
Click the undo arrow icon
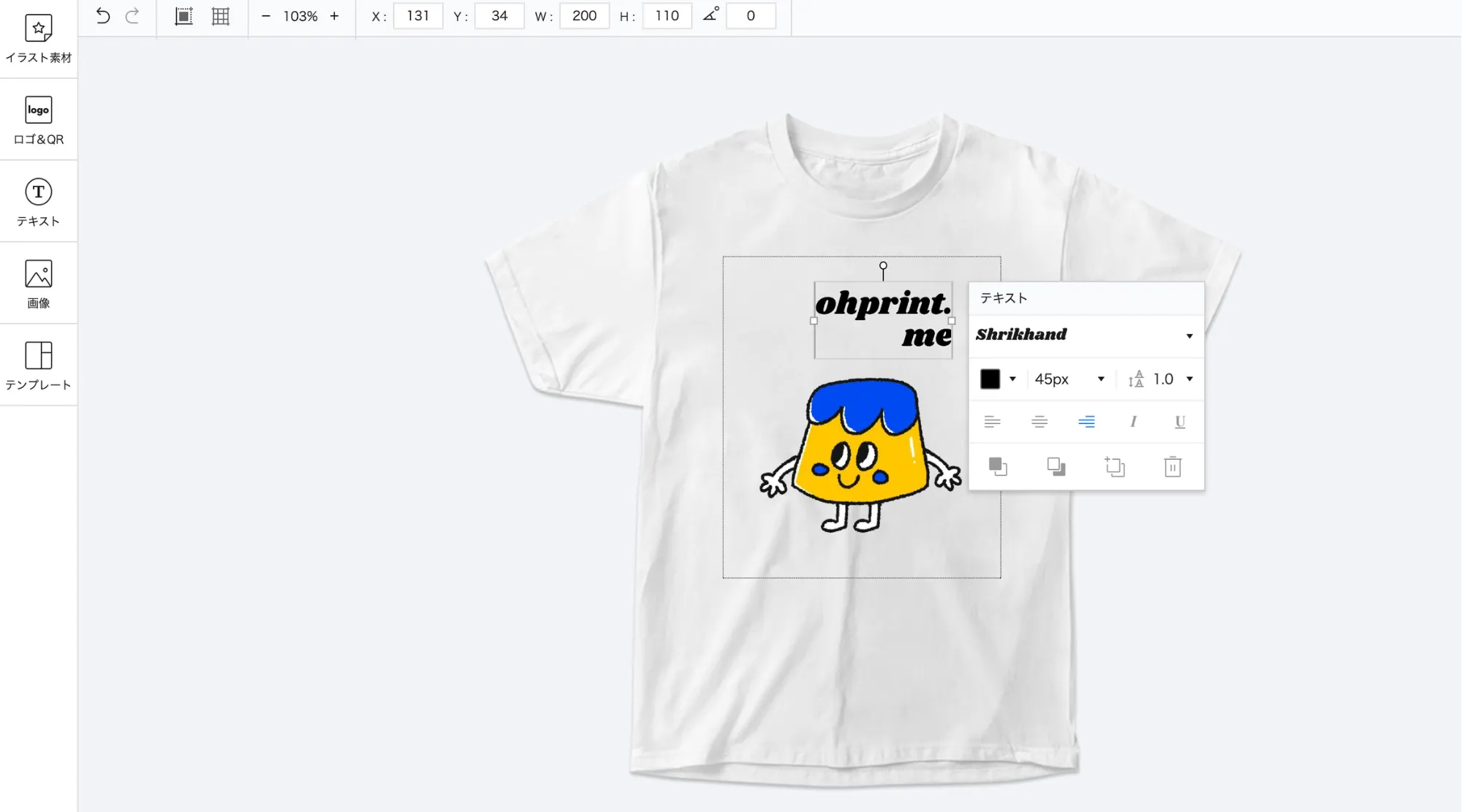102,16
